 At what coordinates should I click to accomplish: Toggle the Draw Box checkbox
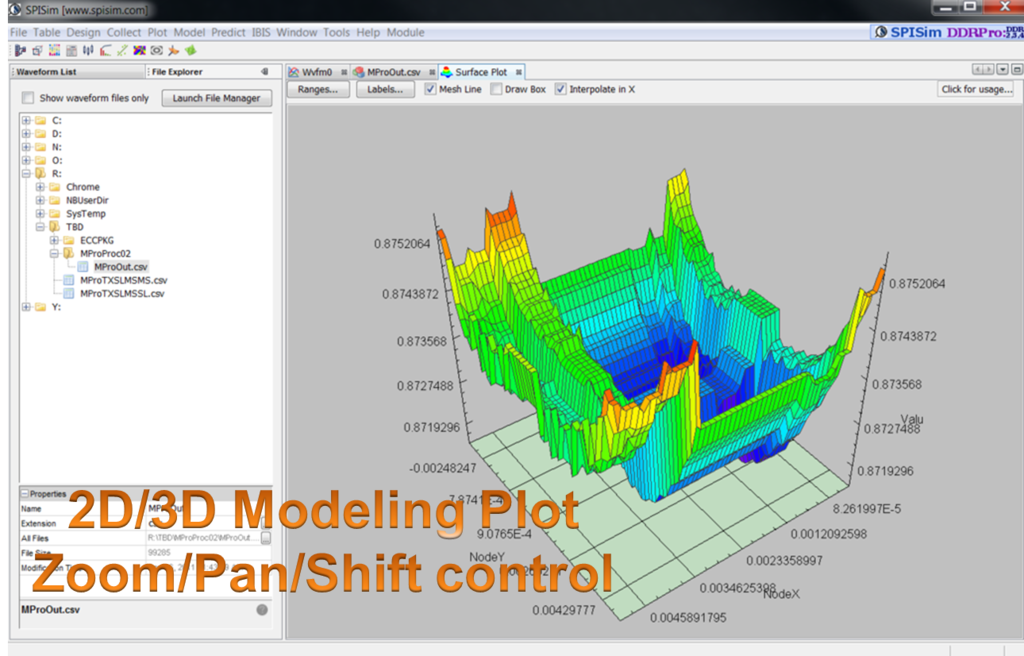pos(496,89)
